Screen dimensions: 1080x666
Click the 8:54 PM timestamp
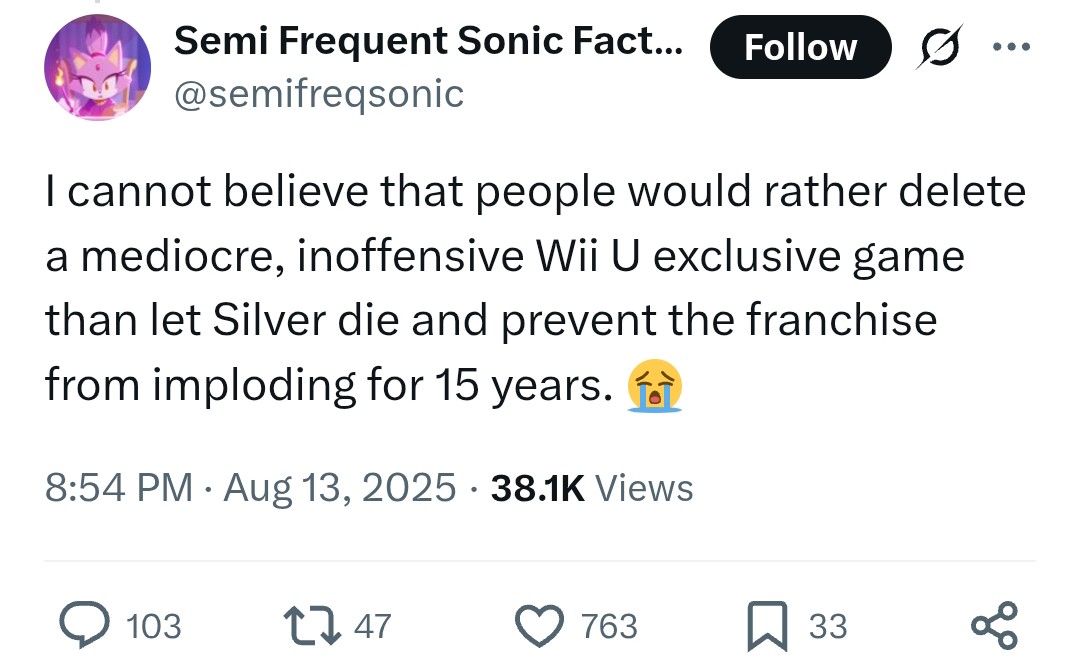tap(119, 488)
